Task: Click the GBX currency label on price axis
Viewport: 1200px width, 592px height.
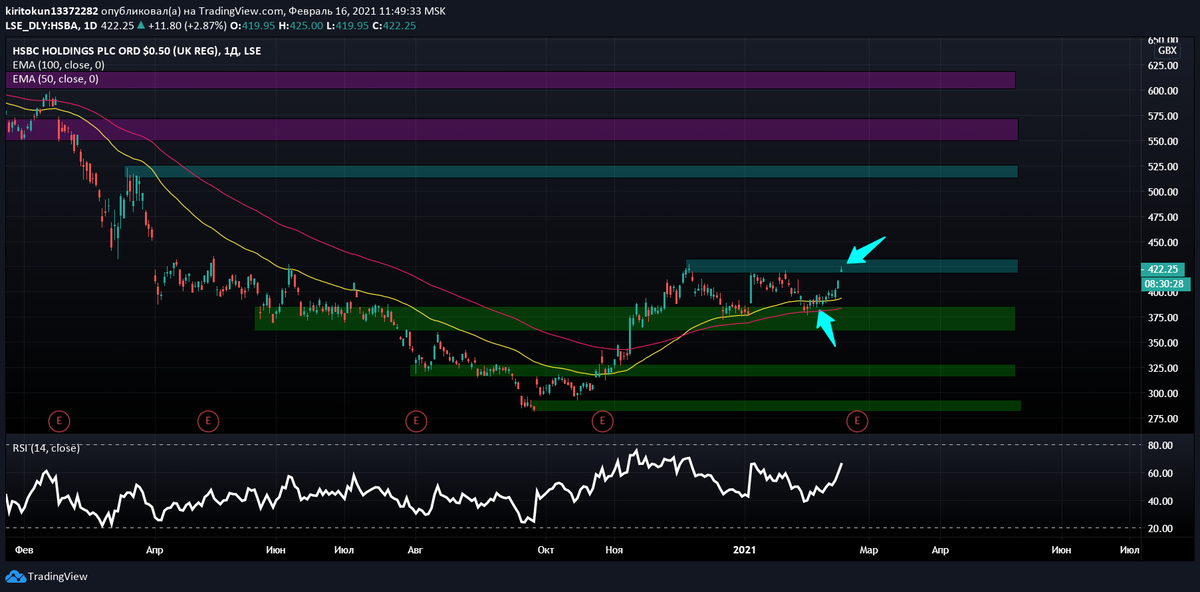Action: pyautogui.click(x=1167, y=50)
